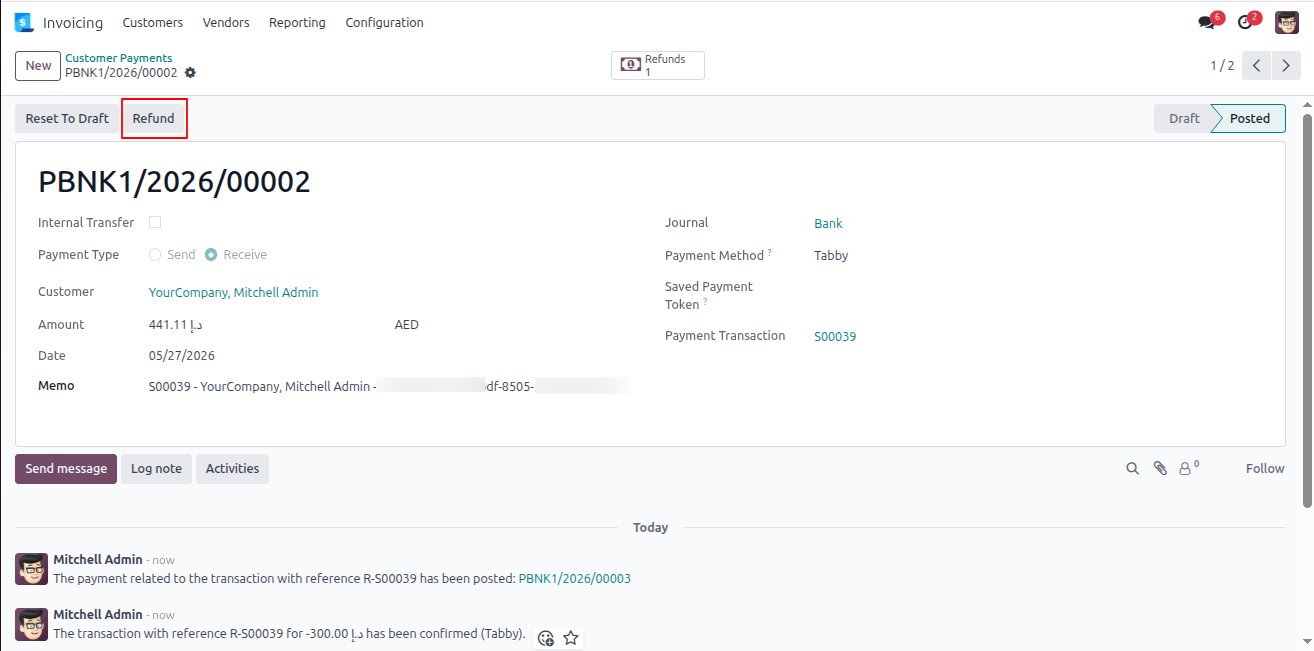The image size is (1314, 651).
Task: Open the Bank journal link
Action: [x=828, y=224]
